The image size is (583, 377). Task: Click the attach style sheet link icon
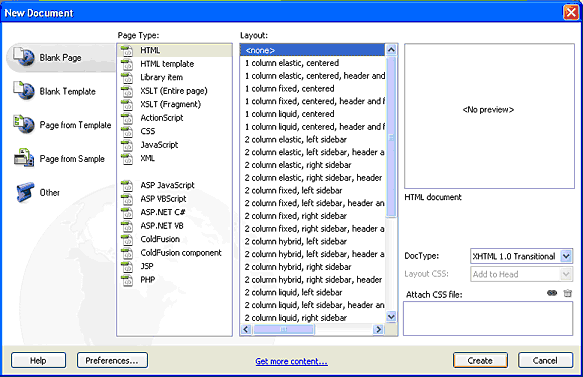click(552, 293)
